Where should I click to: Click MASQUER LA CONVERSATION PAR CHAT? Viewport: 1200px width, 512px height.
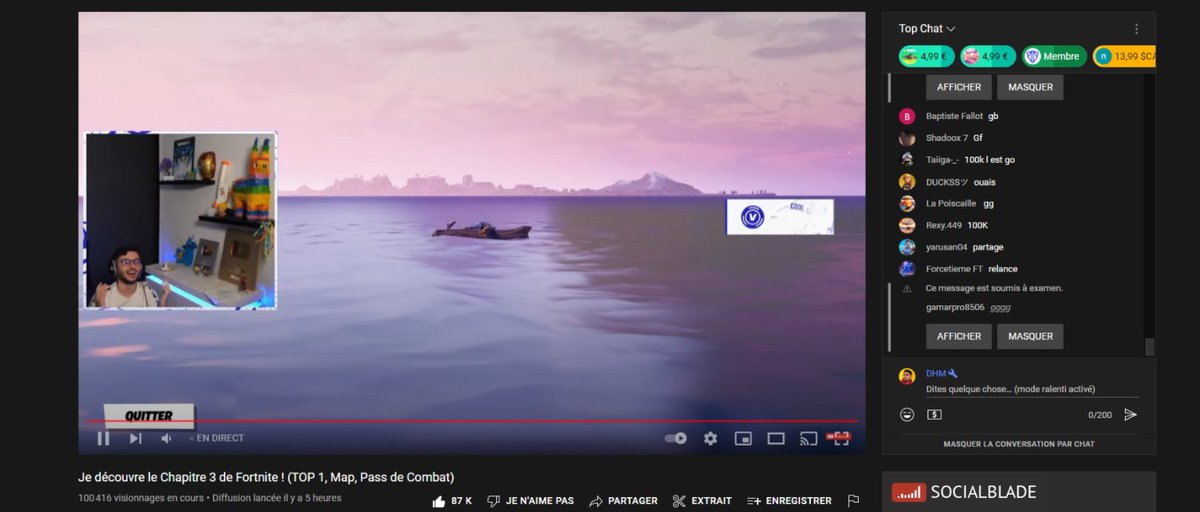click(1019, 443)
